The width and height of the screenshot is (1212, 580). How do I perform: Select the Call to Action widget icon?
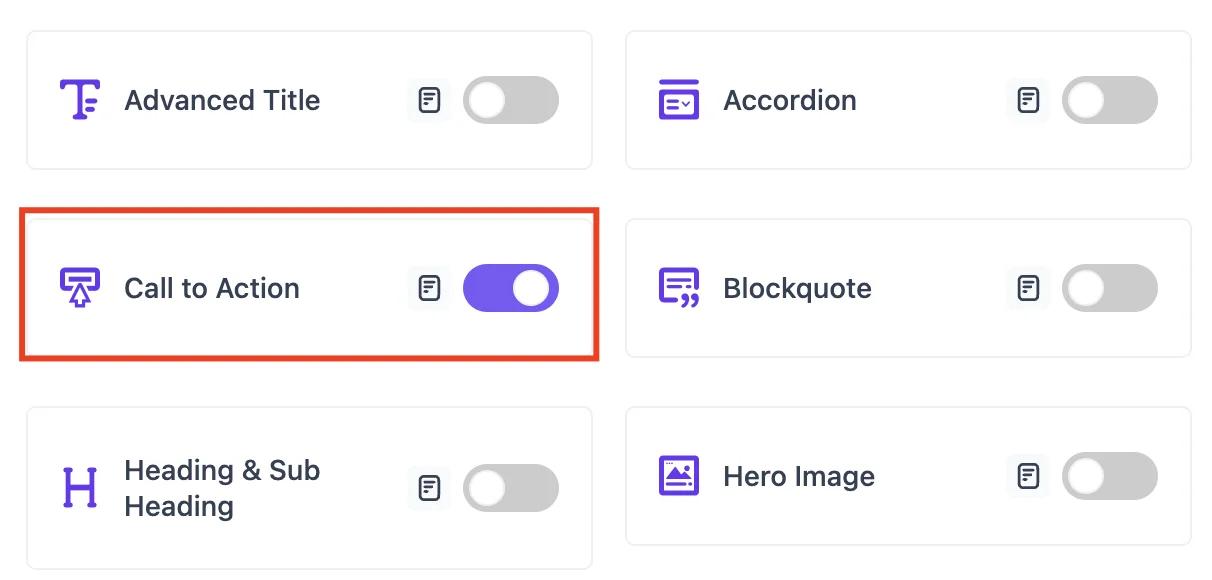81,287
